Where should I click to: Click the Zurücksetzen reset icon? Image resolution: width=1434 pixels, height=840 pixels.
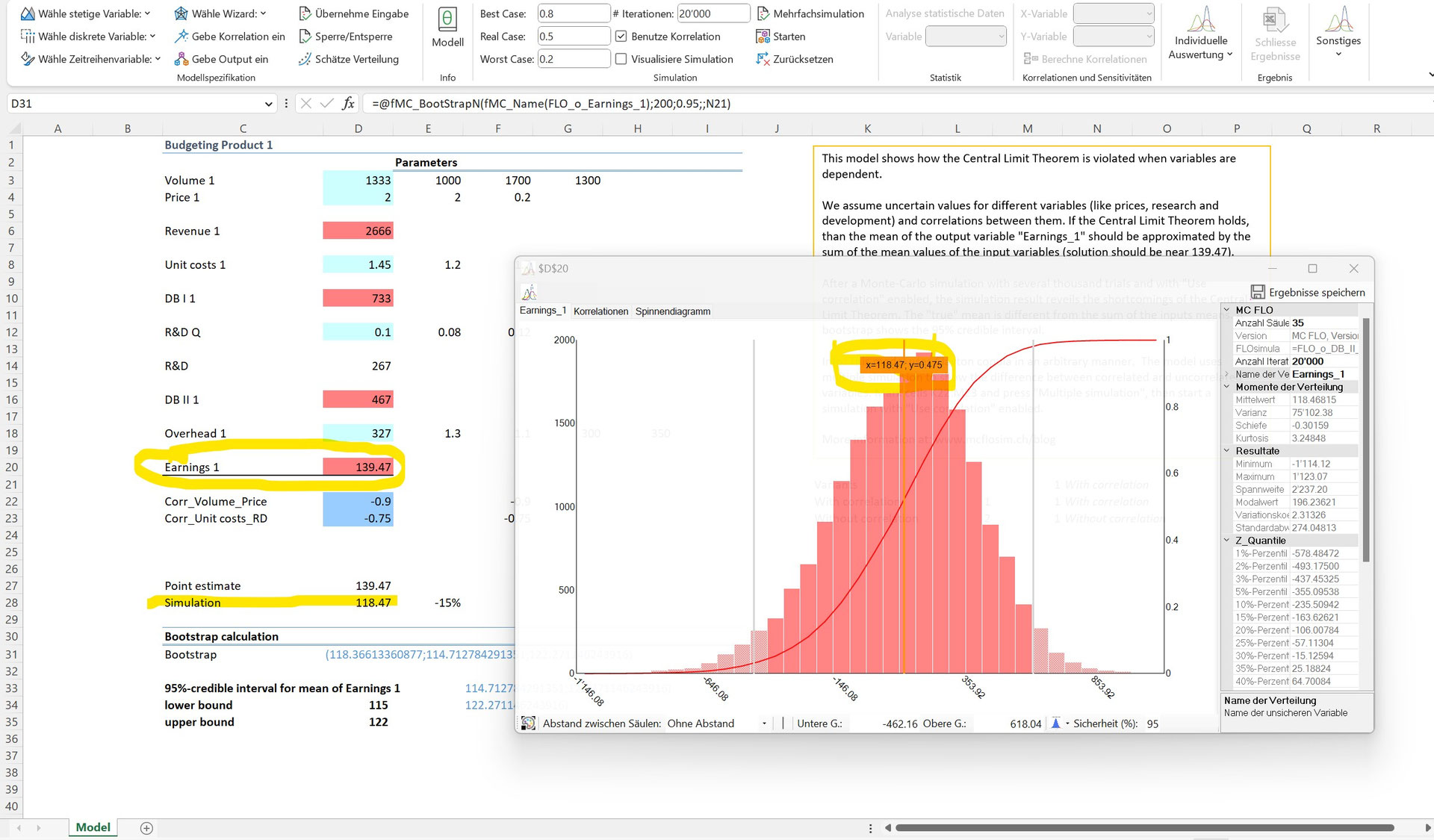[764, 59]
